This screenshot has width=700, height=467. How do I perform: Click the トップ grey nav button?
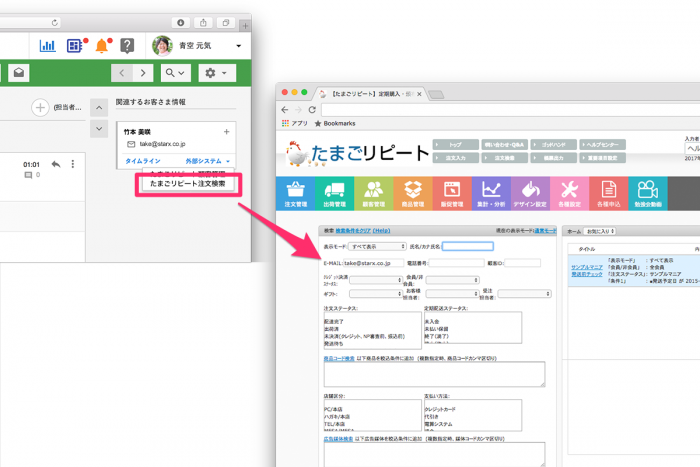click(x=455, y=145)
